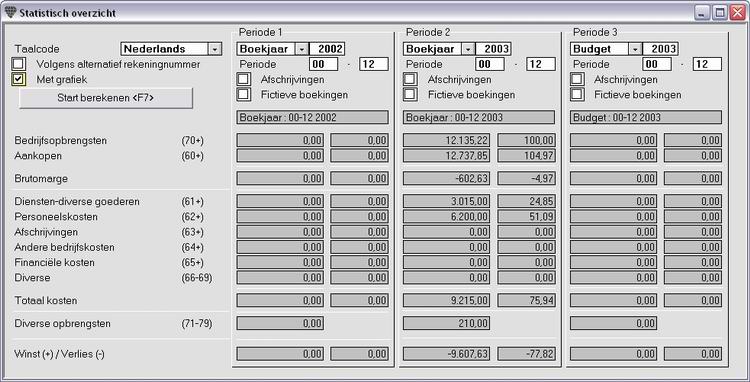The height and width of the screenshot is (382, 750).
Task: Click Diensten-diverse goederen value 3.015,00
Action: (446, 202)
